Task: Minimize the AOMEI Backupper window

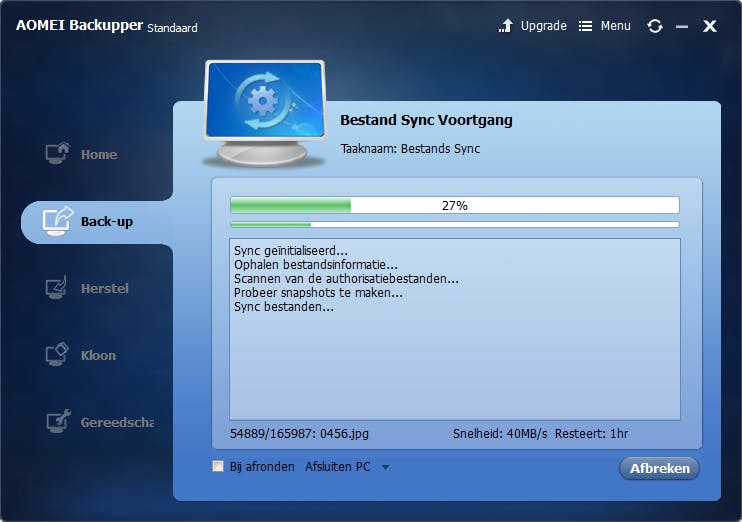Action: pos(682,27)
